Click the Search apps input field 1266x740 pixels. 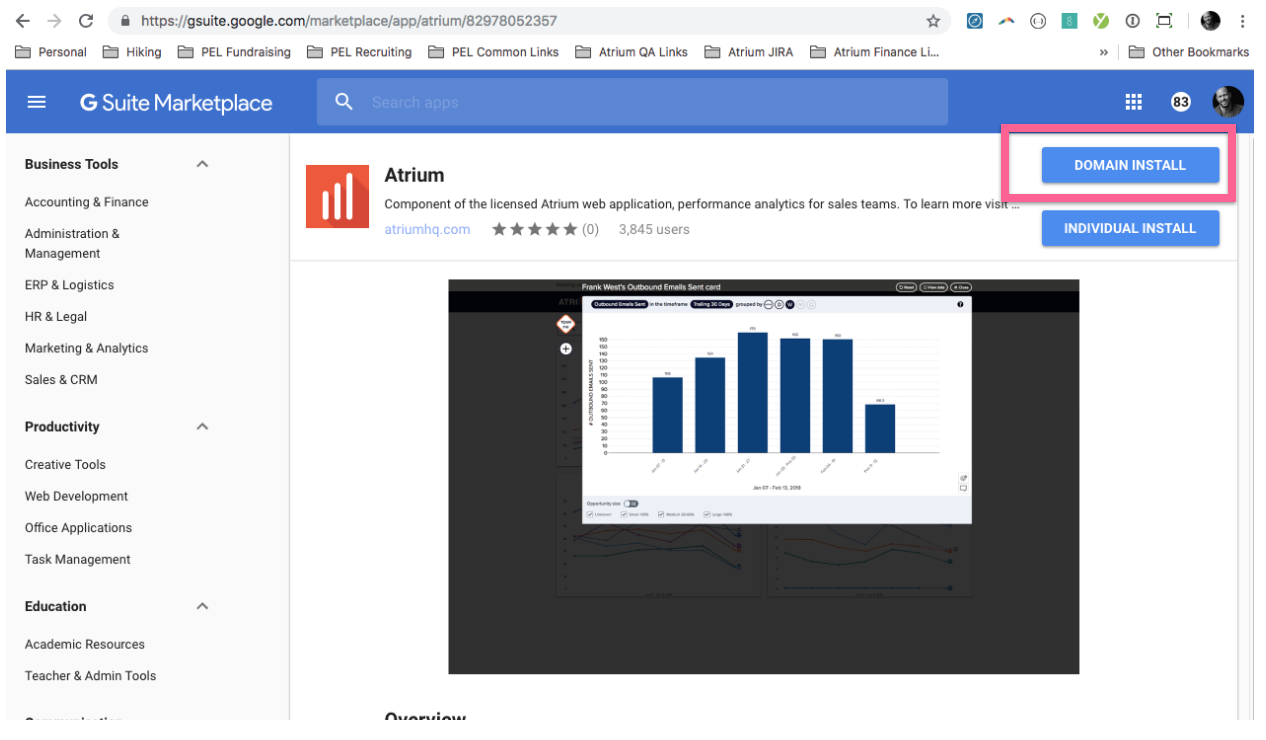click(x=632, y=102)
